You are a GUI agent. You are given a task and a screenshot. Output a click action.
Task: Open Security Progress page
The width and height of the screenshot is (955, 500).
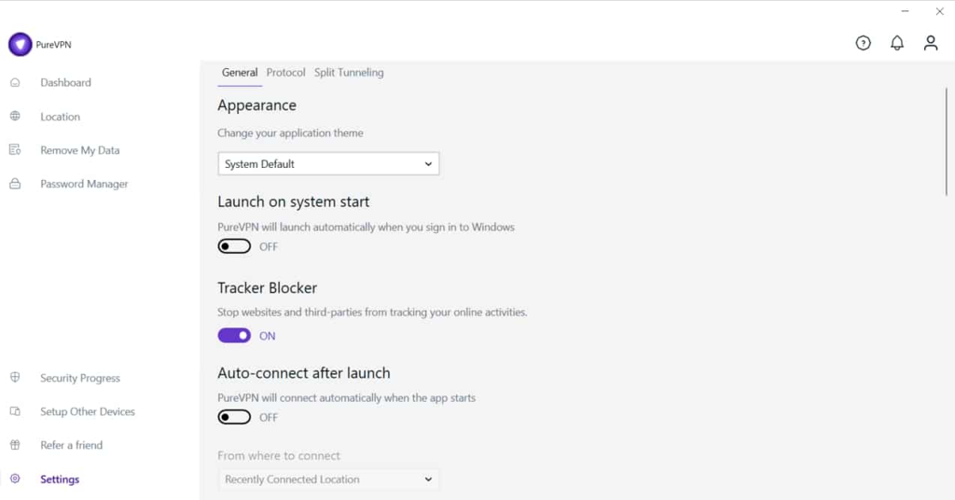[80, 378]
